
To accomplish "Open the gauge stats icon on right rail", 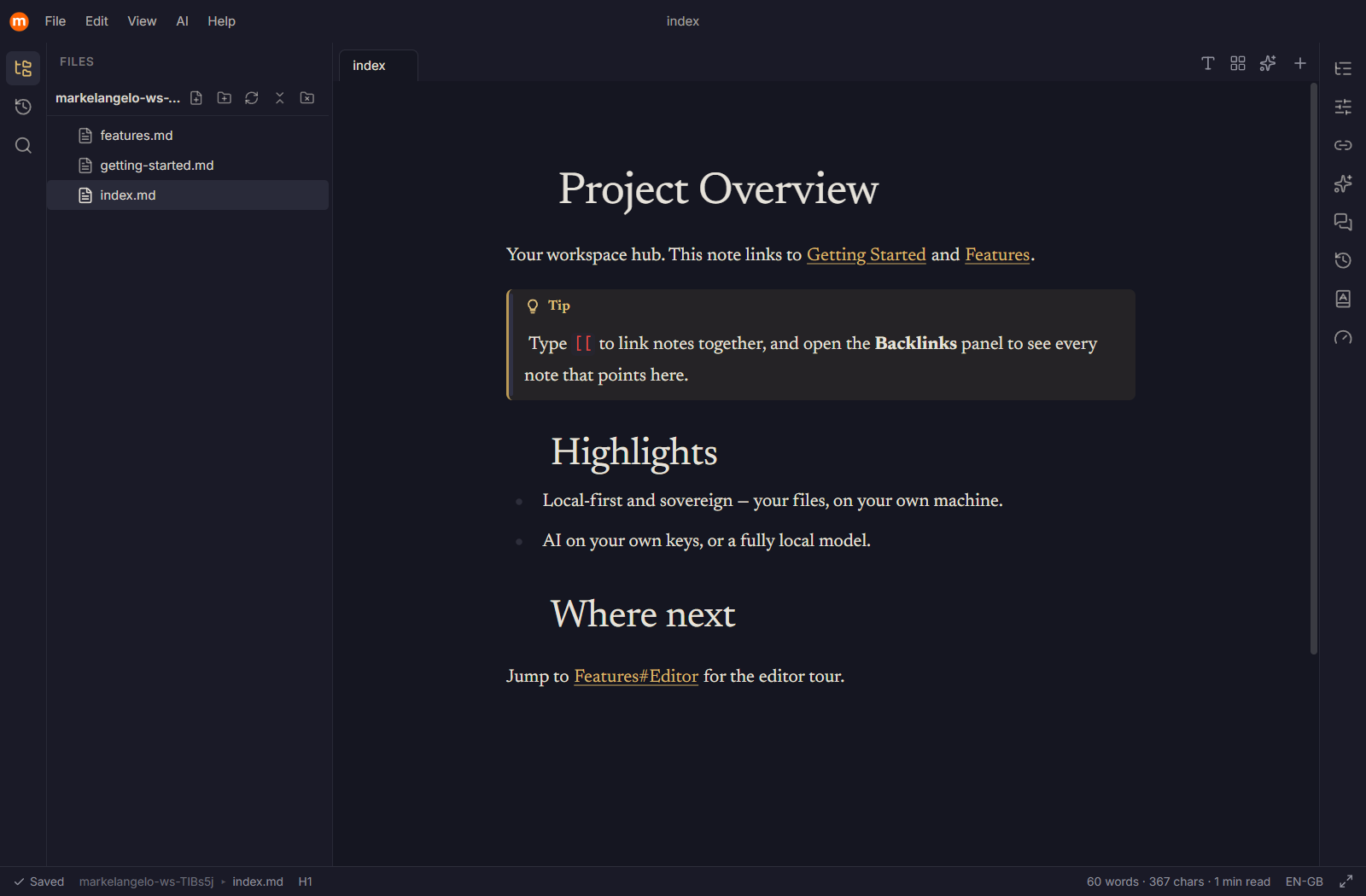I will coord(1343,337).
